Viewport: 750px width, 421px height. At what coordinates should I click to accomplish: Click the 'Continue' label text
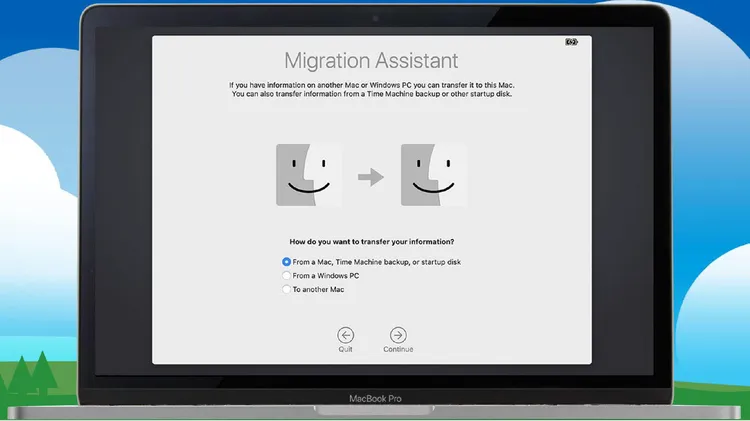pos(398,349)
